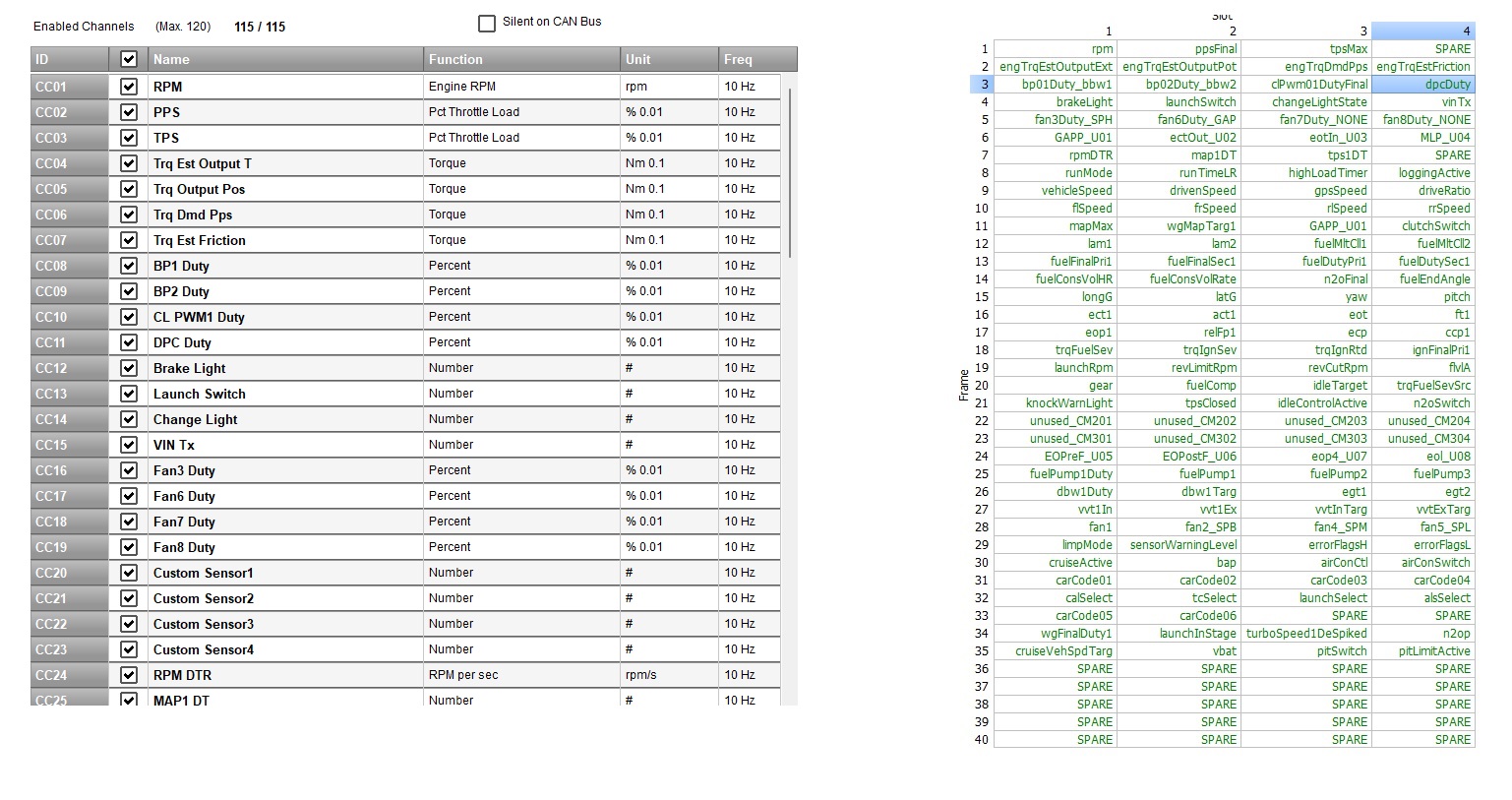
Task: Toggle the select-all checkbox in table header
Action: pyautogui.click(x=129, y=60)
